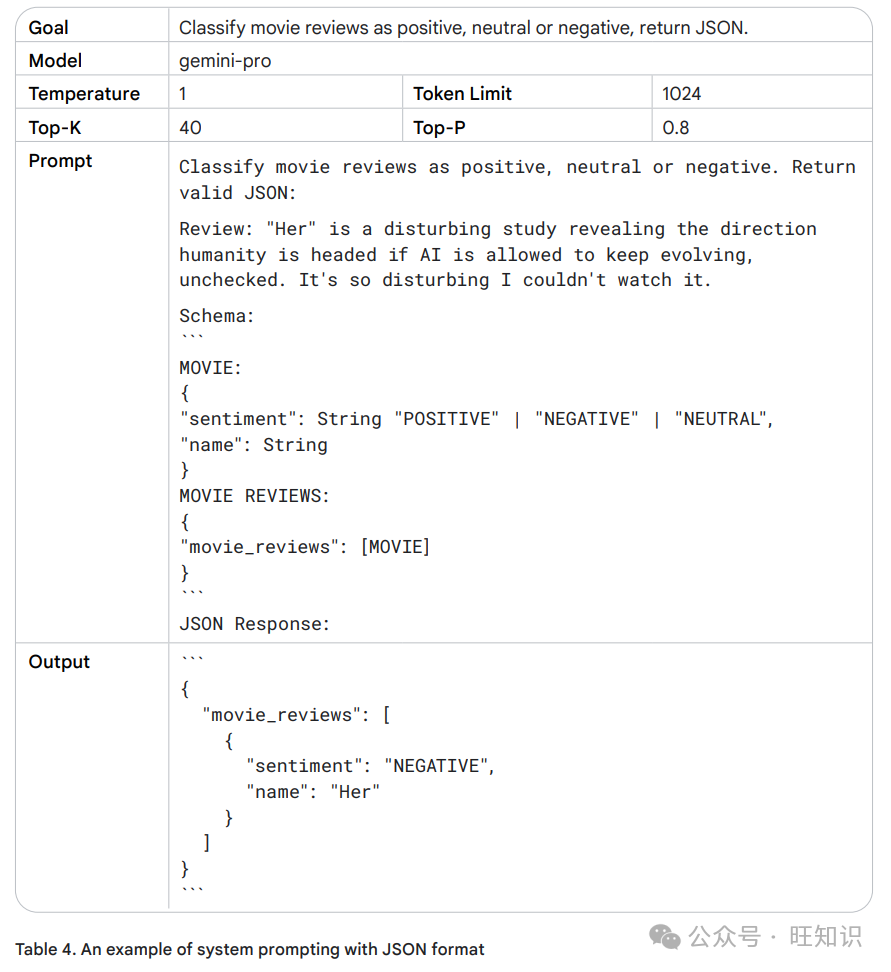The height and width of the screenshot is (972, 891).
Task: Click the WeChat logo icon in watermark
Action: click(664, 936)
